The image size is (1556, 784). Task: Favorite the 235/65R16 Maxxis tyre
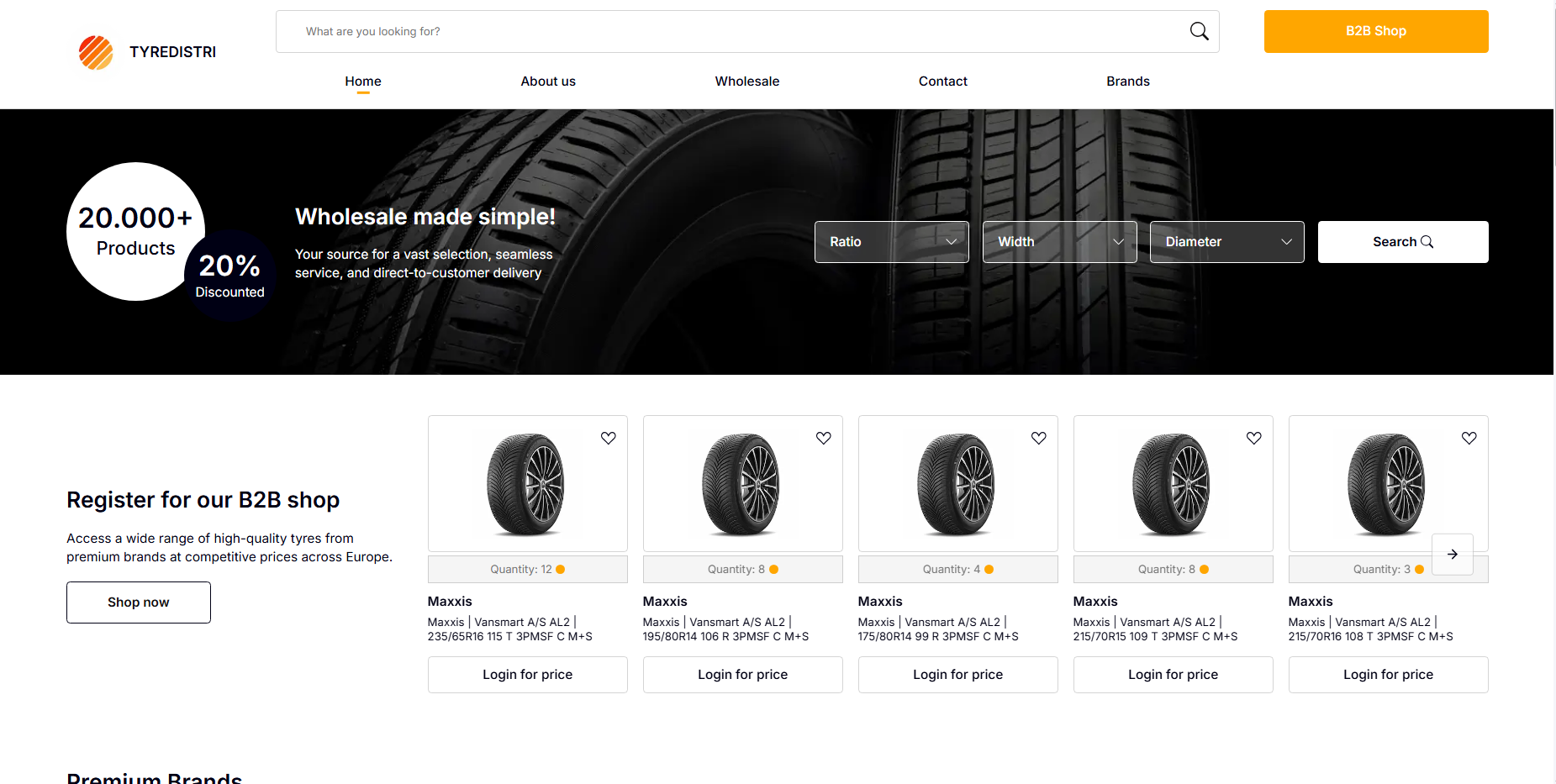coord(609,438)
